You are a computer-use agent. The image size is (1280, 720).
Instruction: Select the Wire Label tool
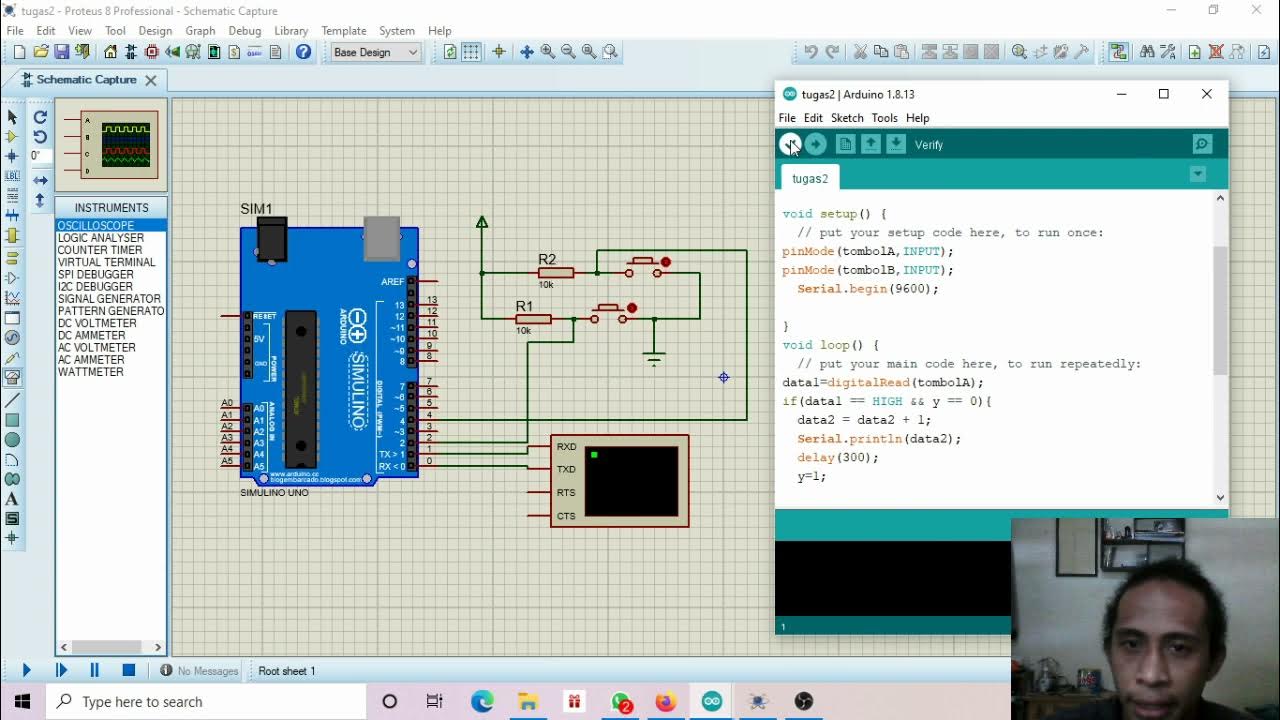(x=12, y=176)
